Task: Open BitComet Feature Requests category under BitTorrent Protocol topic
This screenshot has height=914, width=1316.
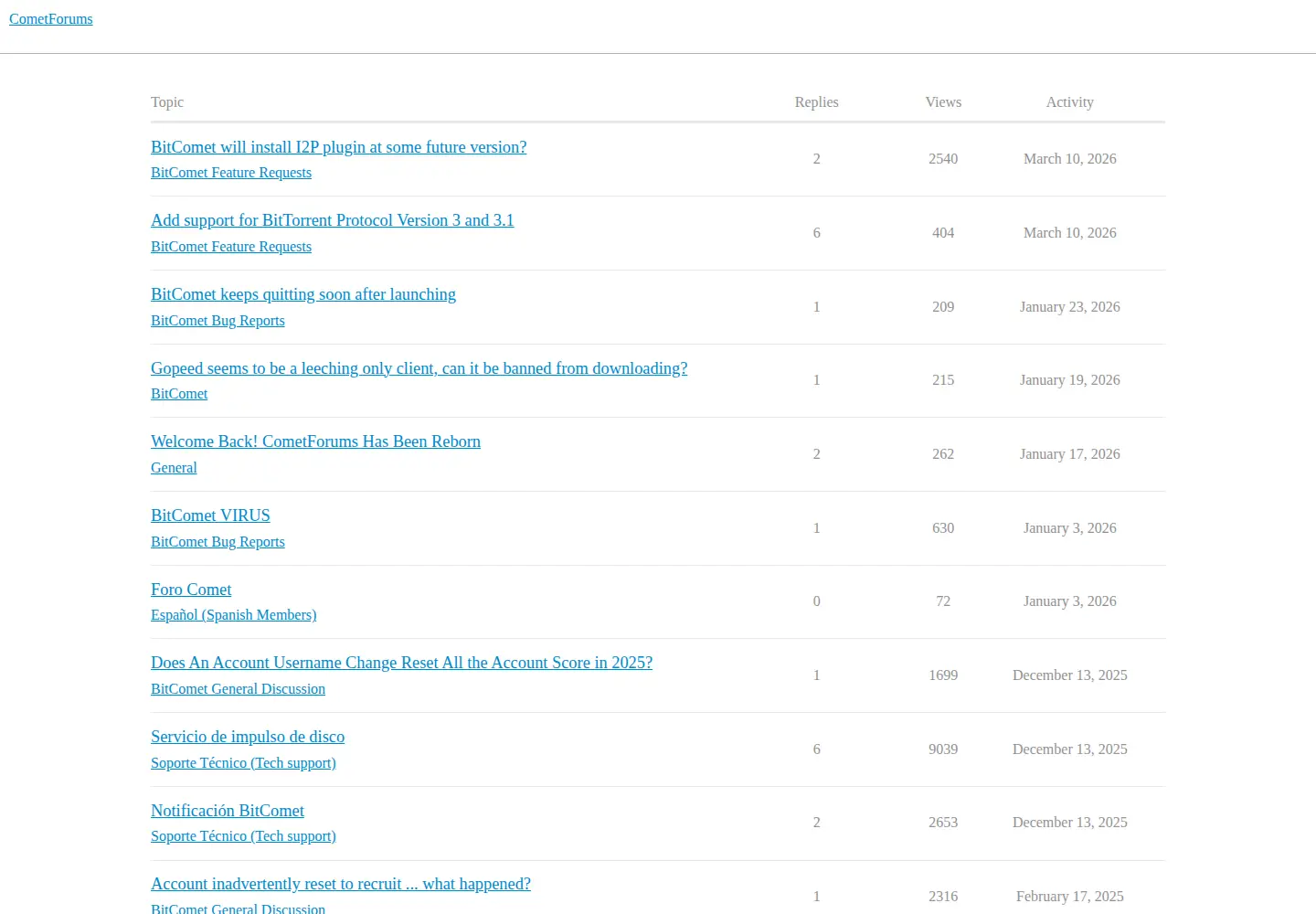Action: 231,247
